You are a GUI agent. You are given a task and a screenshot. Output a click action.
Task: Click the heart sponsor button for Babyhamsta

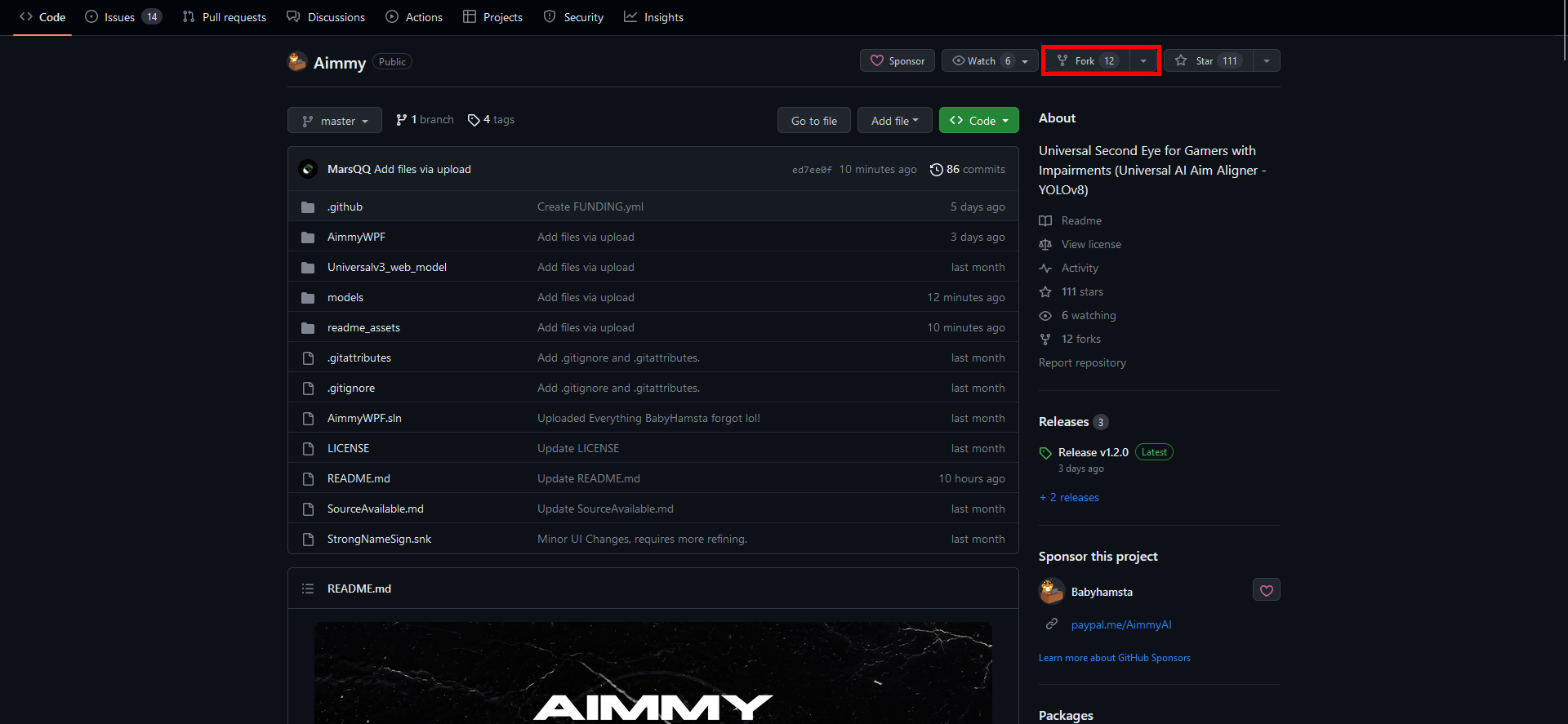click(1267, 590)
